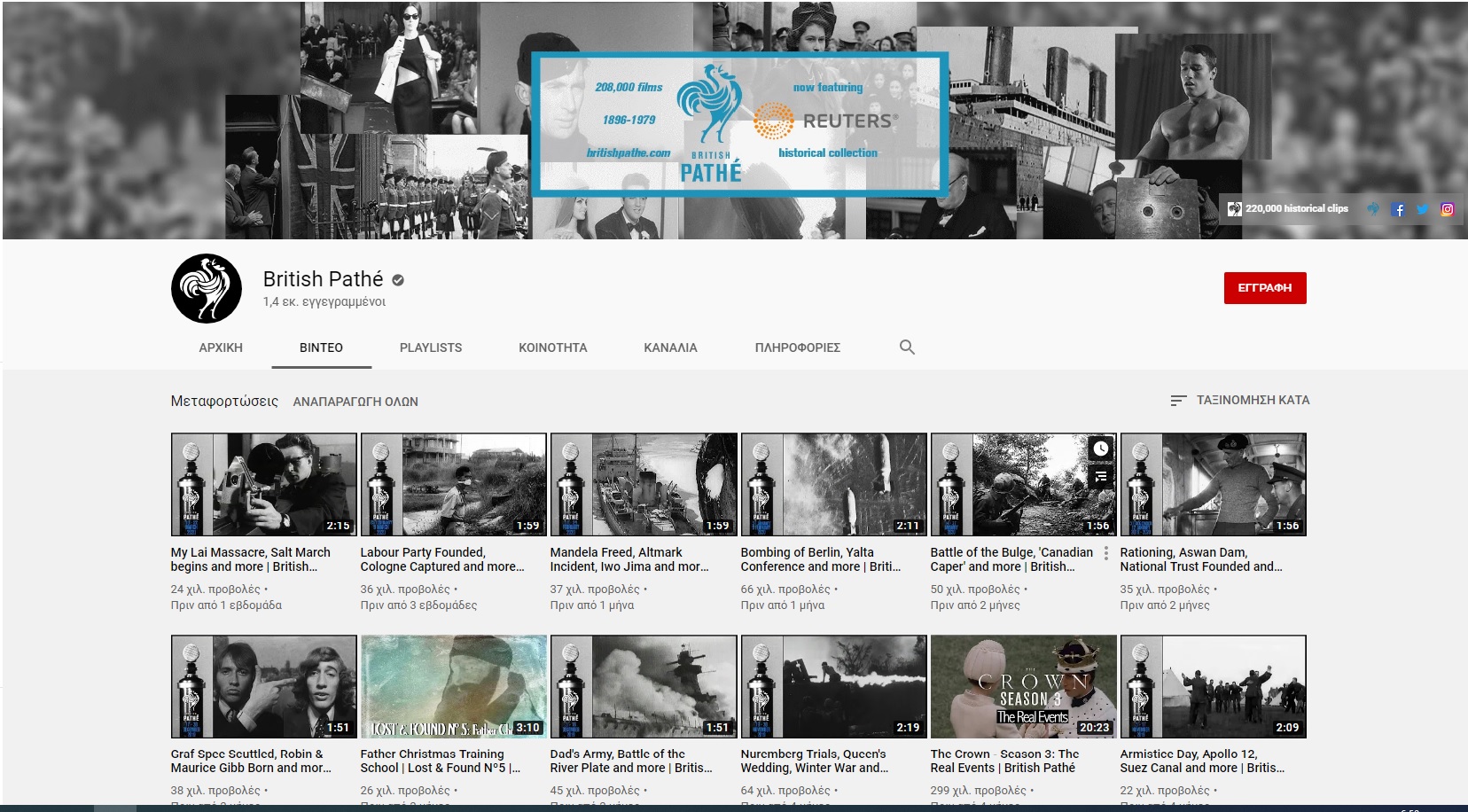
Task: Click the British Pathé channel avatar logo
Action: pos(207,288)
